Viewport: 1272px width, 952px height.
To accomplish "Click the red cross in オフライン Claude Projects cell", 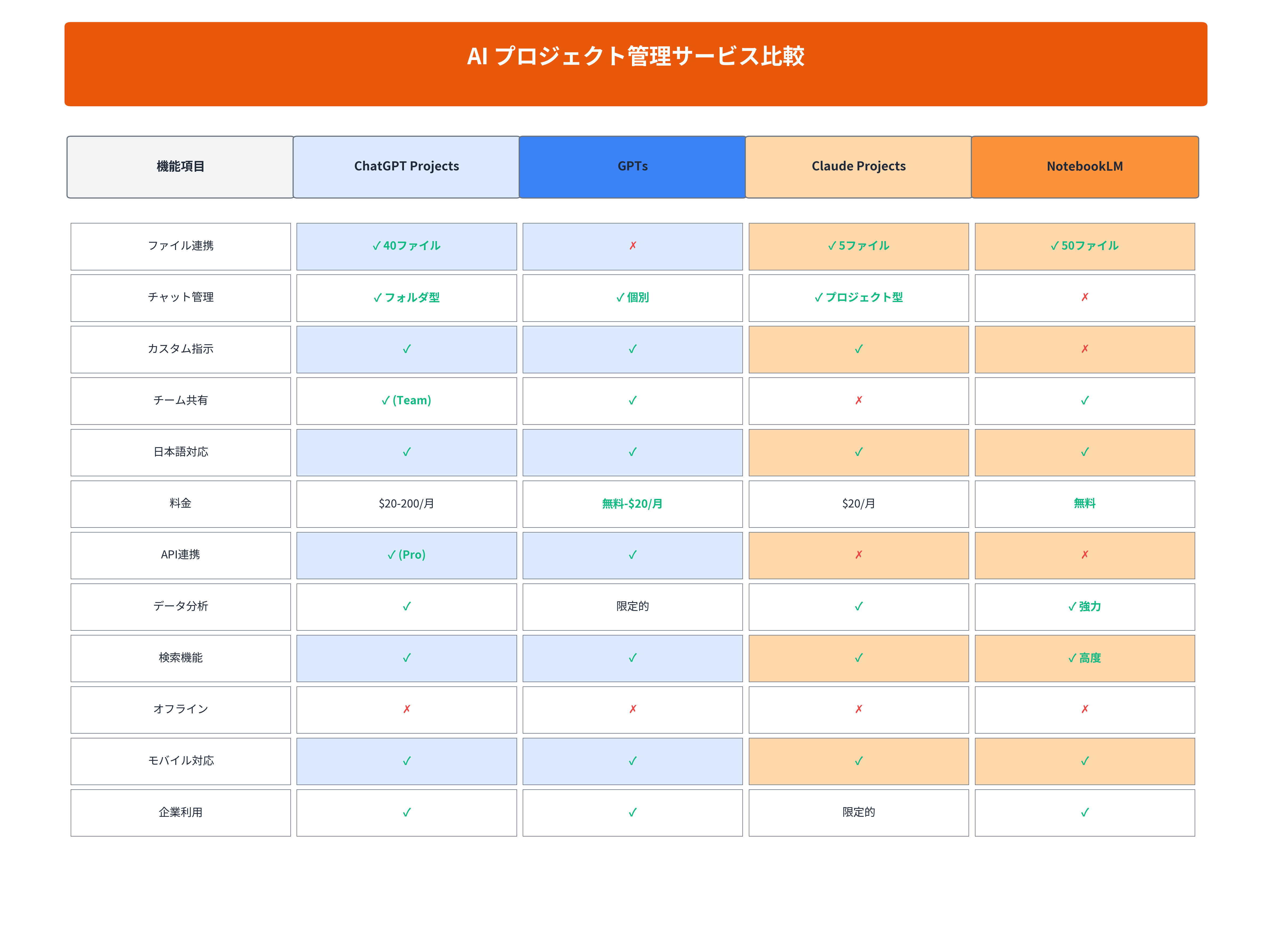I will click(x=859, y=709).
